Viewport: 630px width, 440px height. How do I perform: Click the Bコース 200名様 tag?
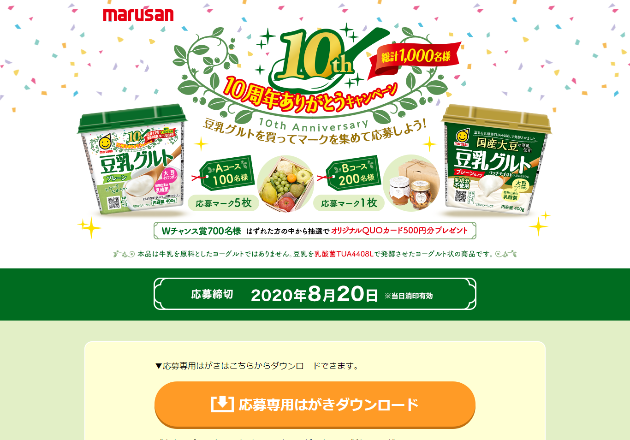[353, 173]
